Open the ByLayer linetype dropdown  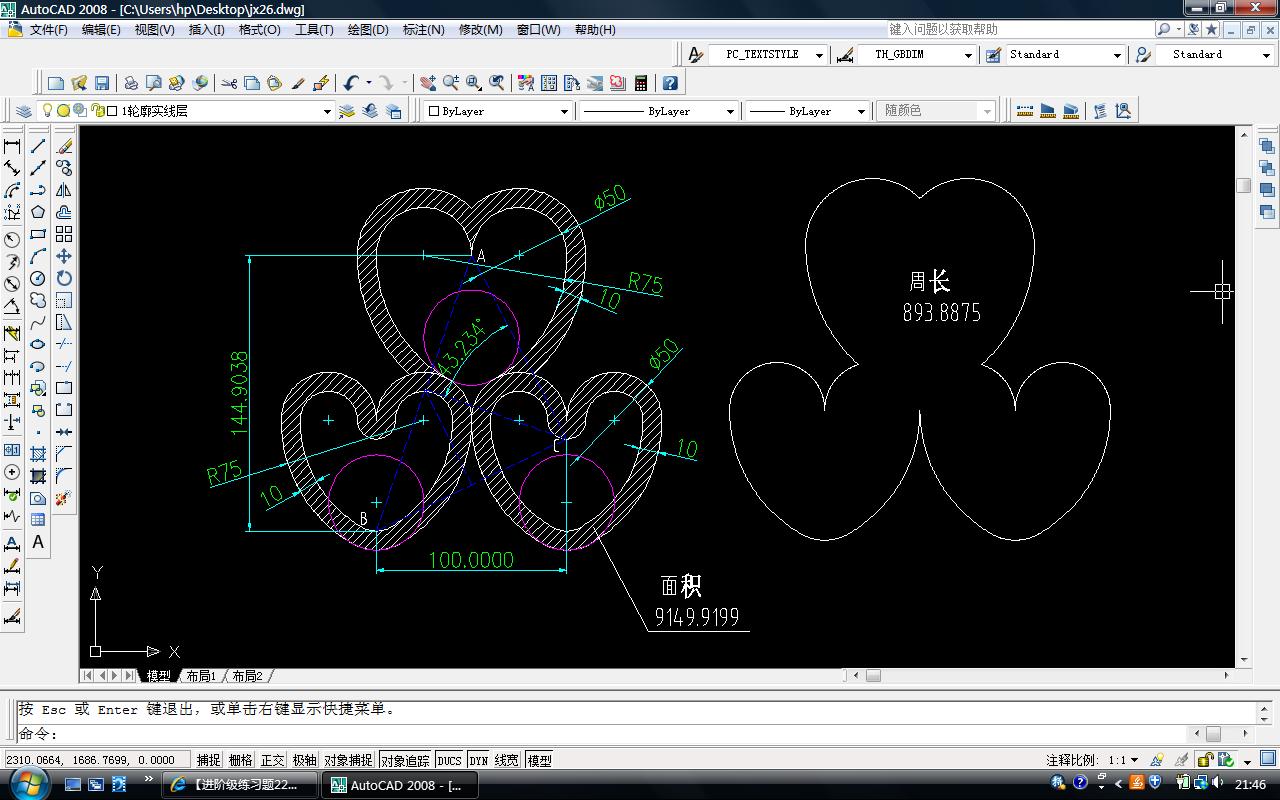pyautogui.click(x=730, y=111)
